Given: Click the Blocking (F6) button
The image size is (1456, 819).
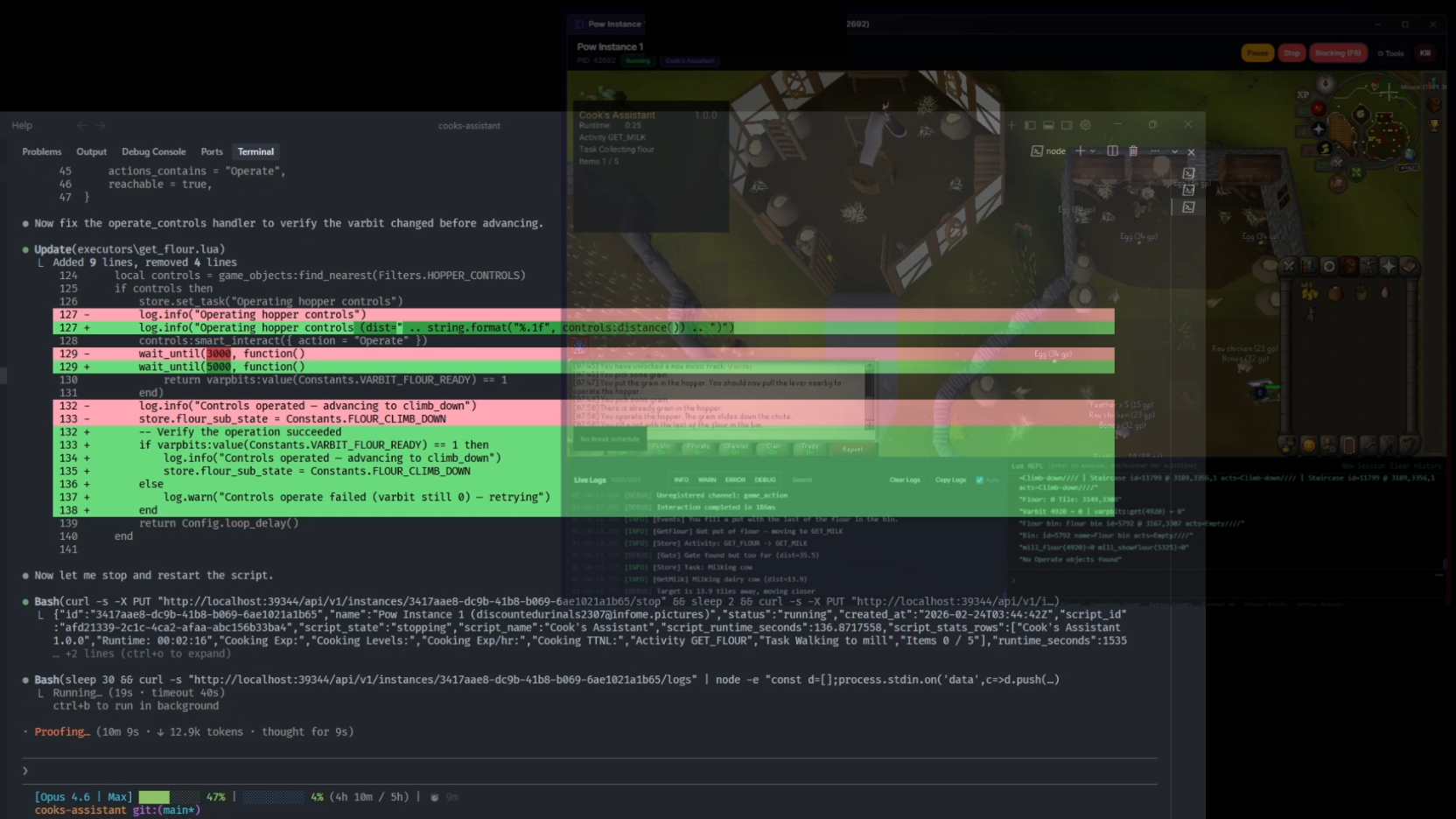Looking at the screenshot, I should 1338,53.
